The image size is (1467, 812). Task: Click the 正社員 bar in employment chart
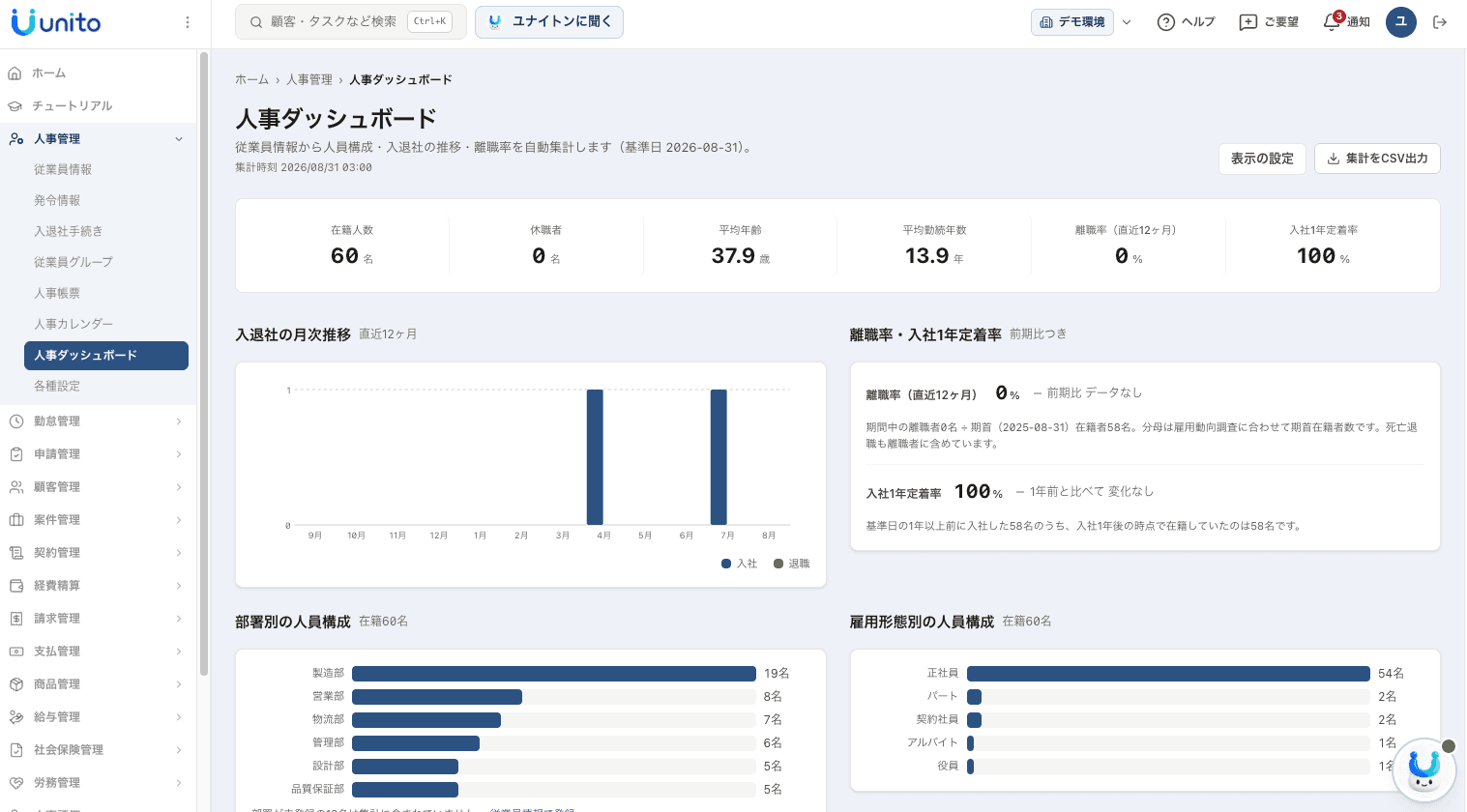point(1168,674)
